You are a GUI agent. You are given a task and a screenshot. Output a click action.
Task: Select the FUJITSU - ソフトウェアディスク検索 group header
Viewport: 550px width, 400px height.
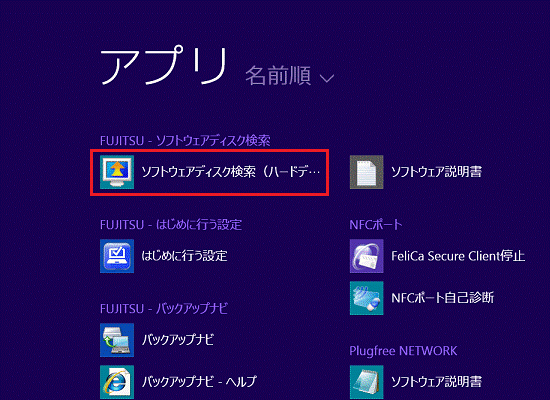click(x=185, y=141)
